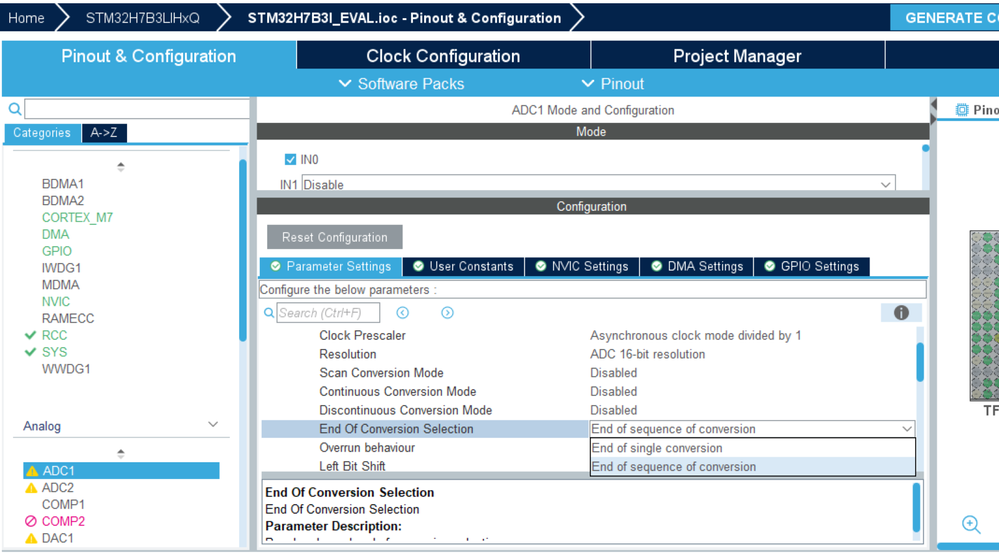
Task: Collapse the left panel using the splitter arrow
Action: (x=933, y=104)
